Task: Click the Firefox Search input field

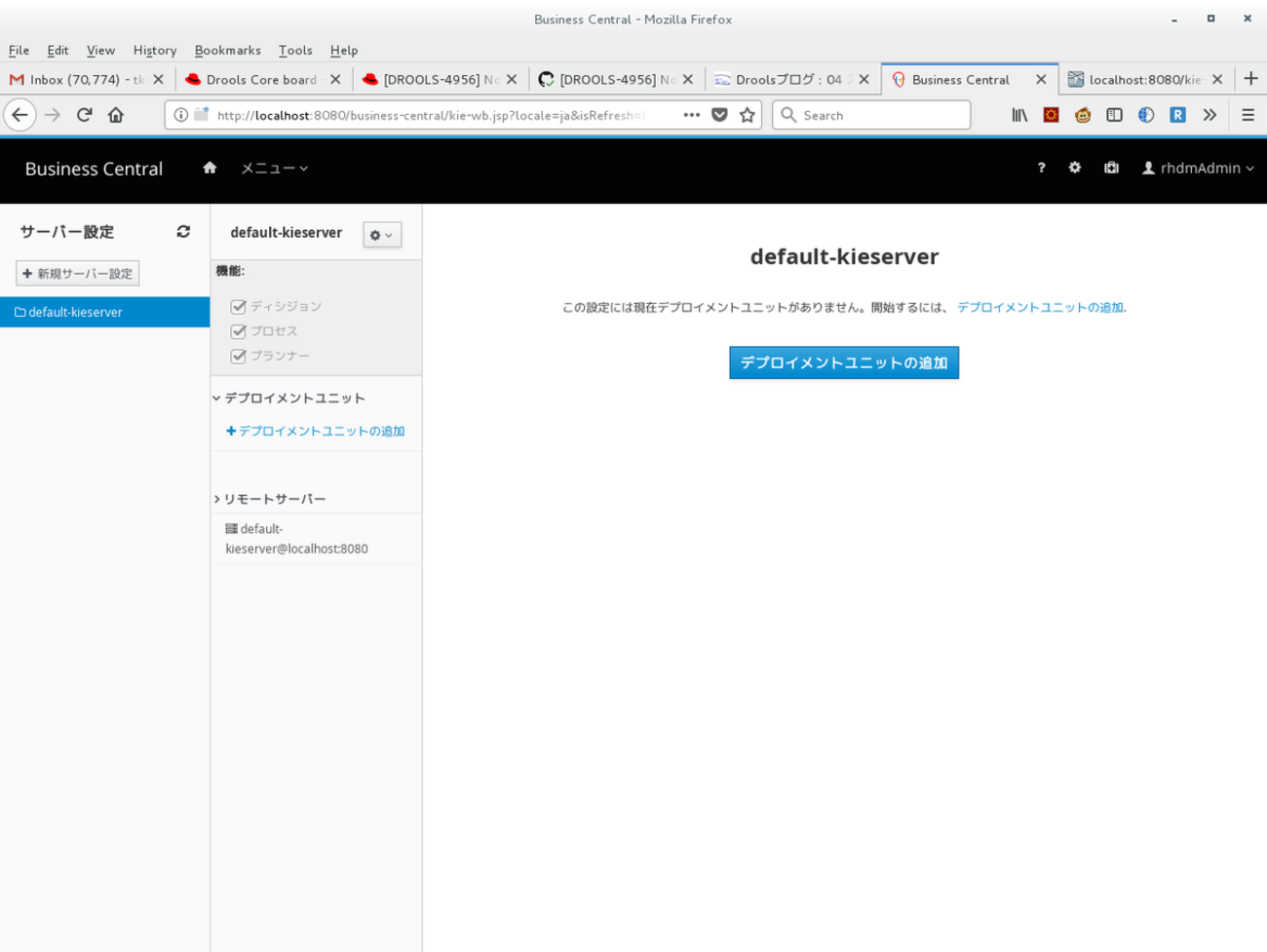Action: [877, 115]
